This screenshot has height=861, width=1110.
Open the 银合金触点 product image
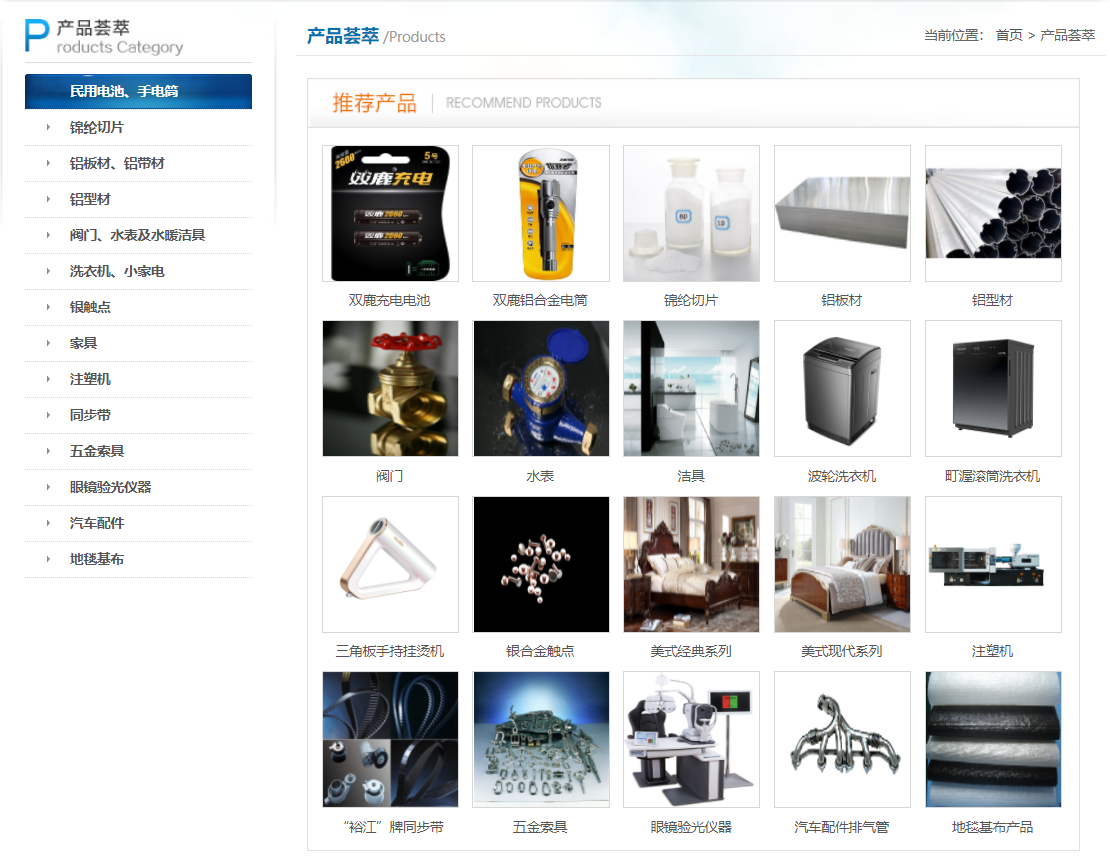(541, 564)
